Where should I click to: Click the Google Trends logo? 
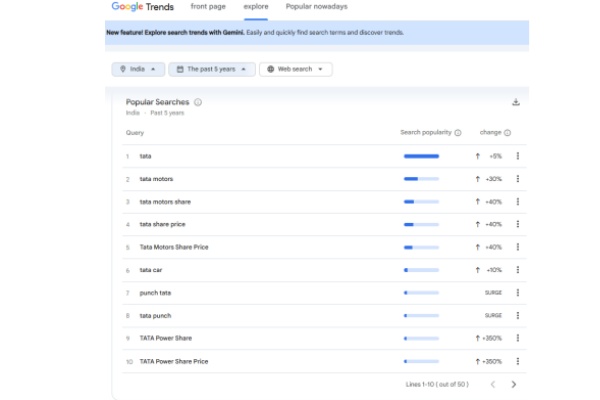click(x=142, y=7)
